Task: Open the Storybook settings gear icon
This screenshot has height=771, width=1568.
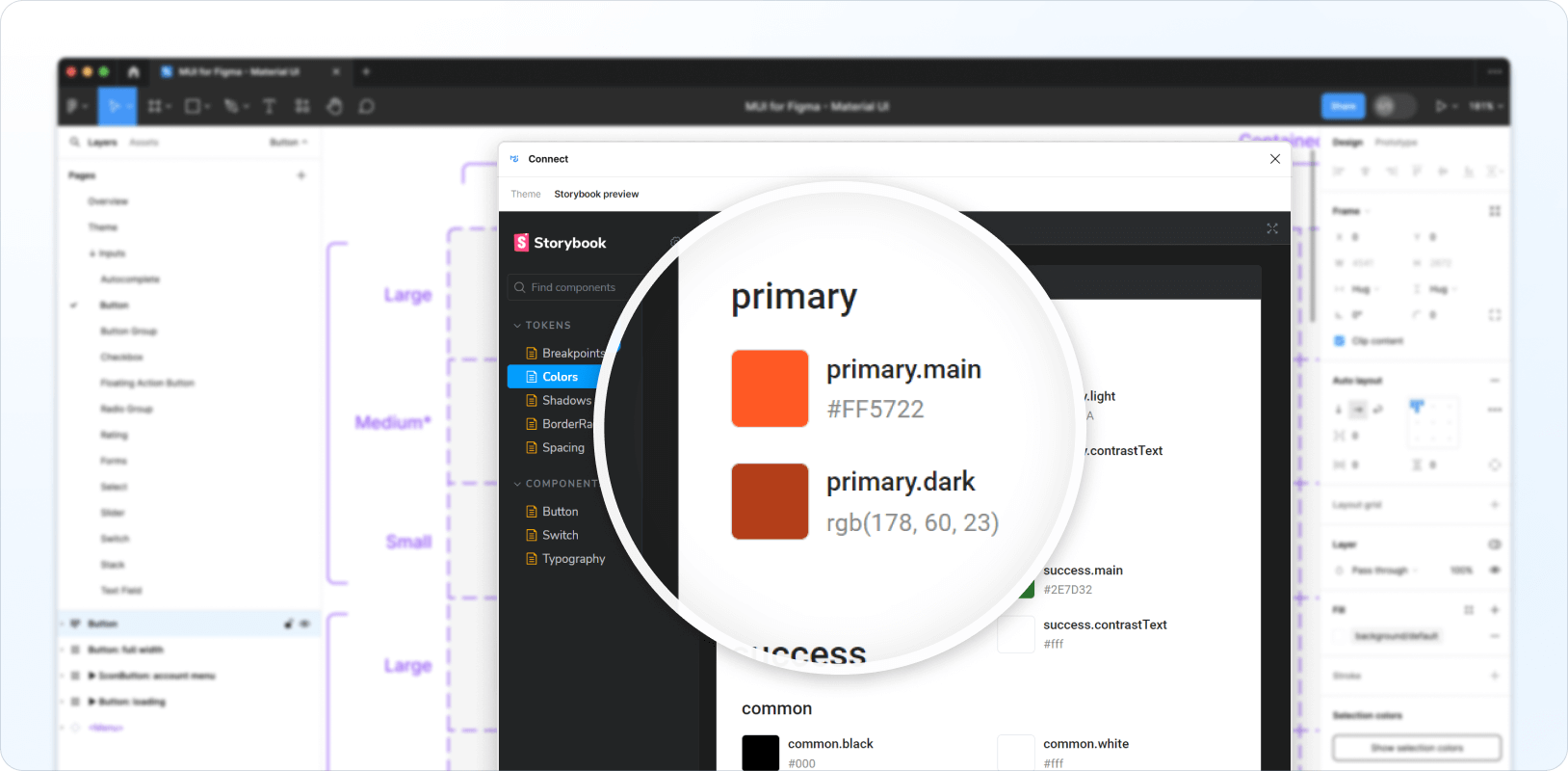Action: pyautogui.click(x=675, y=243)
